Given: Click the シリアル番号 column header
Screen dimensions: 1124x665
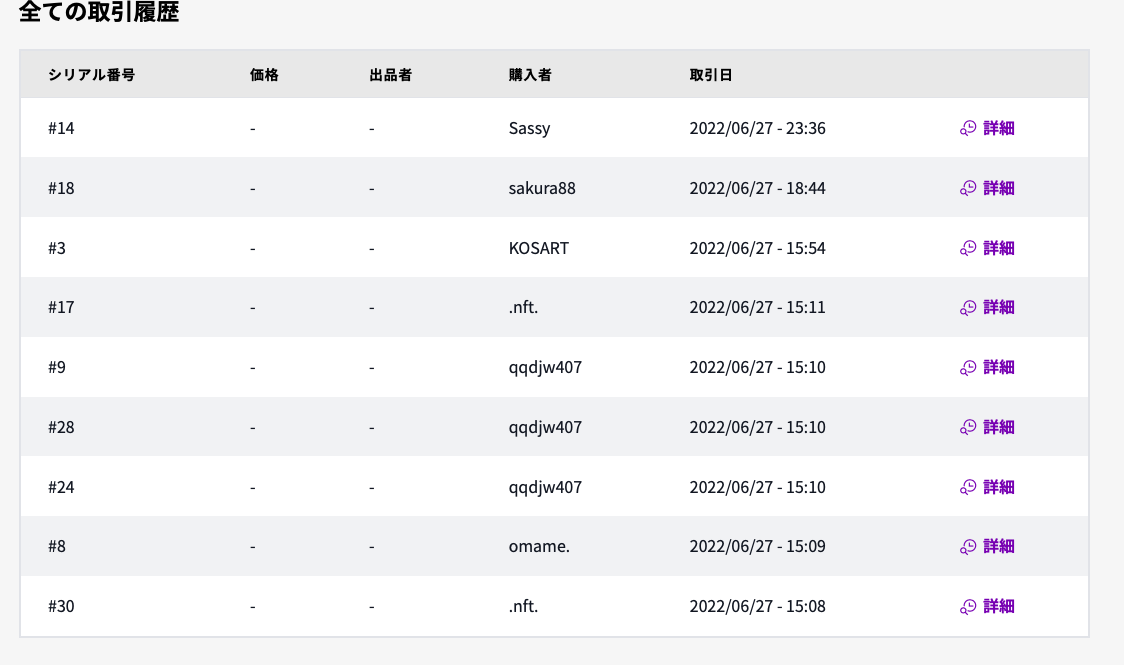Looking at the screenshot, I should coord(92,75).
